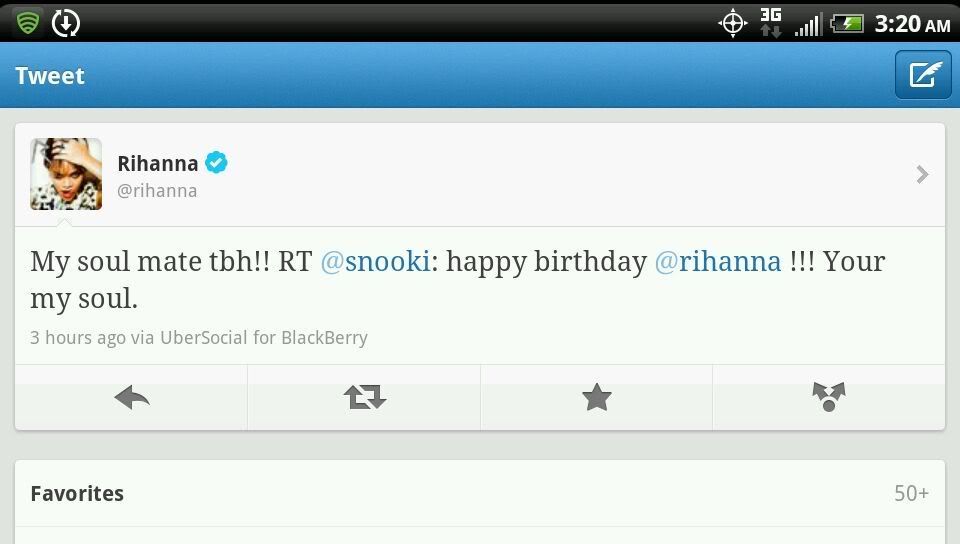Tap the compose new tweet icon

coord(923,75)
